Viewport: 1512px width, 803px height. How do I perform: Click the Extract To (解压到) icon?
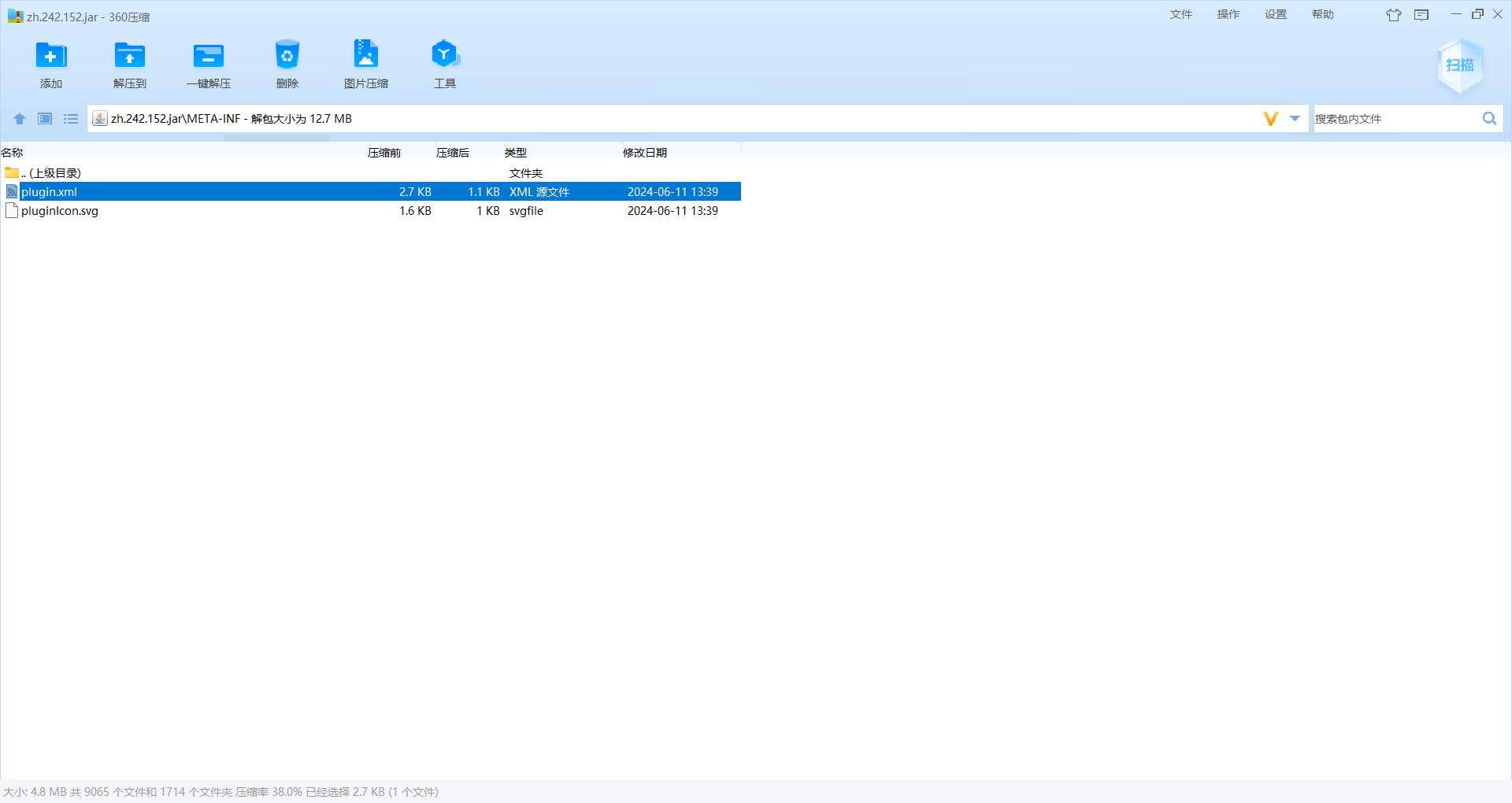(130, 57)
